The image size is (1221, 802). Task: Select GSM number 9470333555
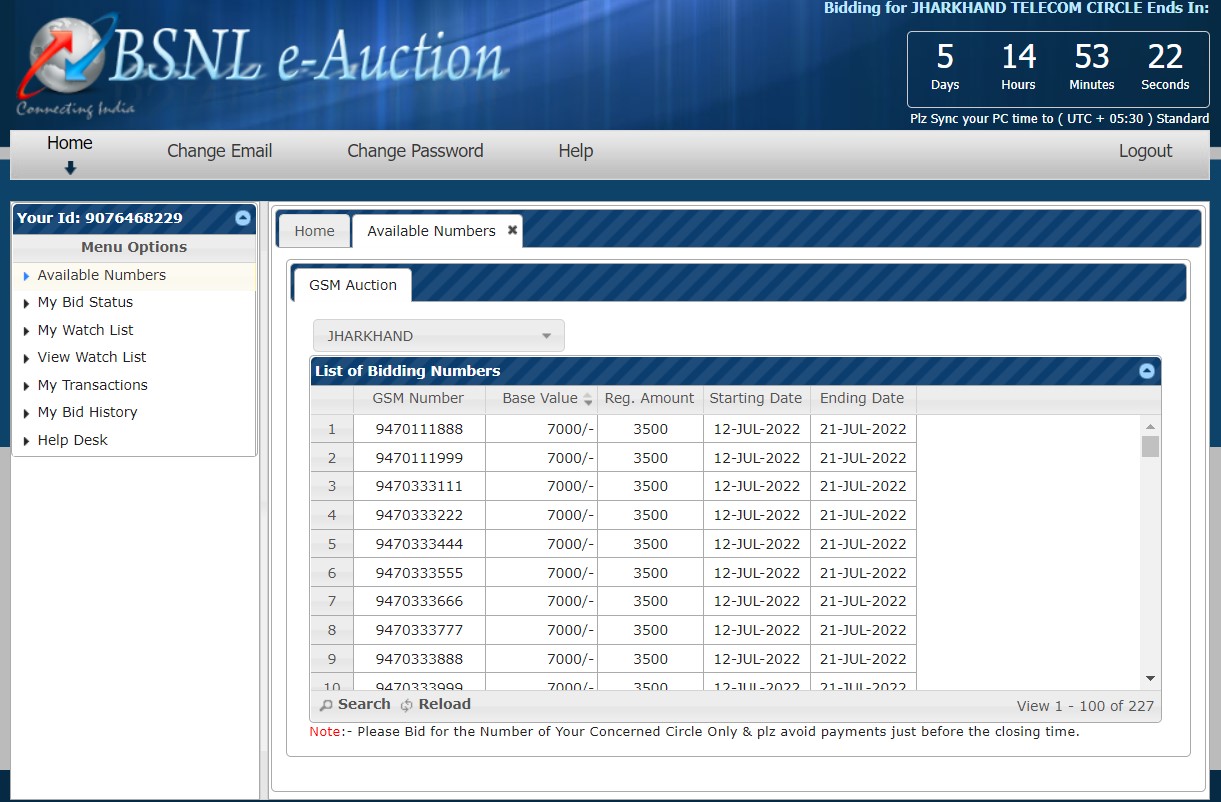tap(419, 573)
